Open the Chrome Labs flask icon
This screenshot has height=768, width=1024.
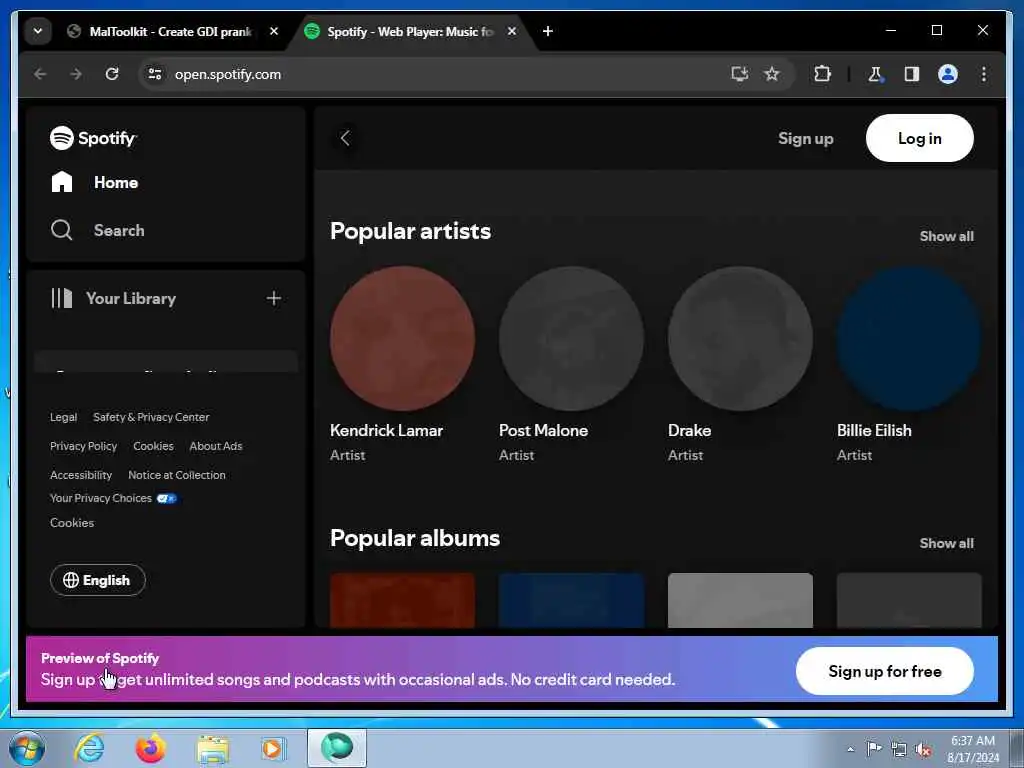pos(875,74)
